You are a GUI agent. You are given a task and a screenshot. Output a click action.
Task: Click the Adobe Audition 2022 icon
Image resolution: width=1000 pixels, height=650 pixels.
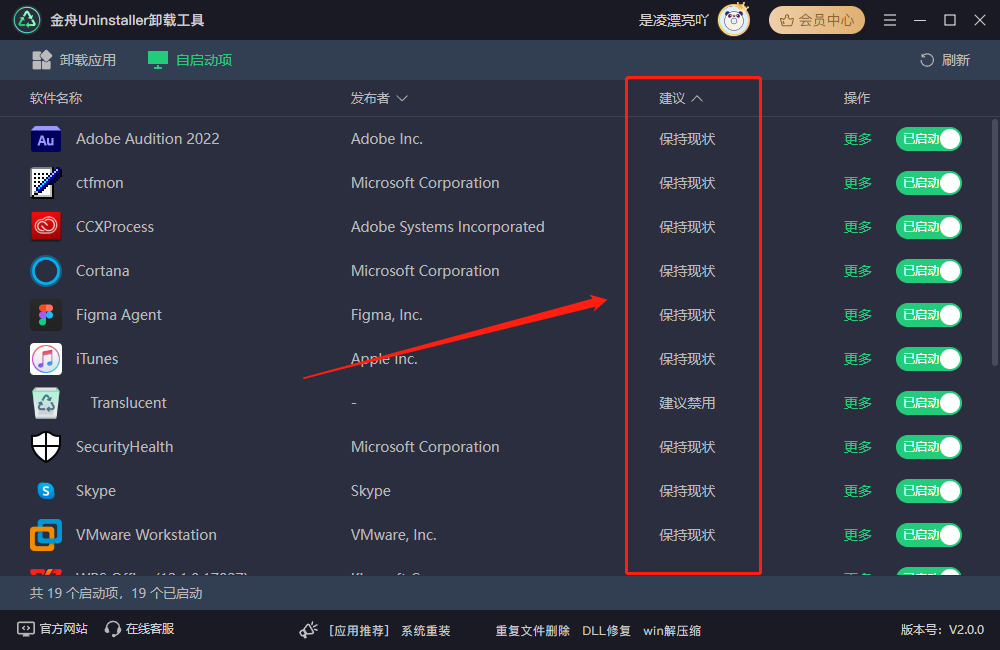click(46, 139)
